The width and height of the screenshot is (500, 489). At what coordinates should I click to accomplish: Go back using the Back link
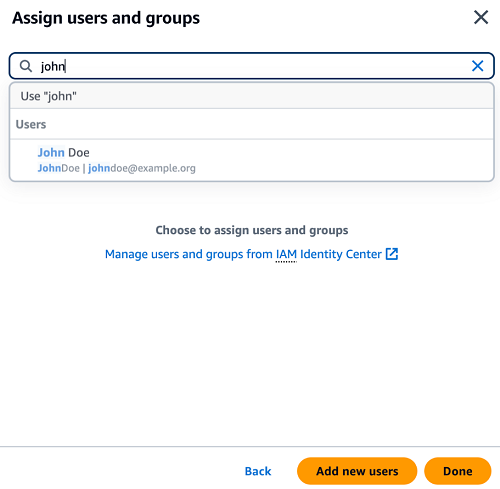(x=258, y=471)
